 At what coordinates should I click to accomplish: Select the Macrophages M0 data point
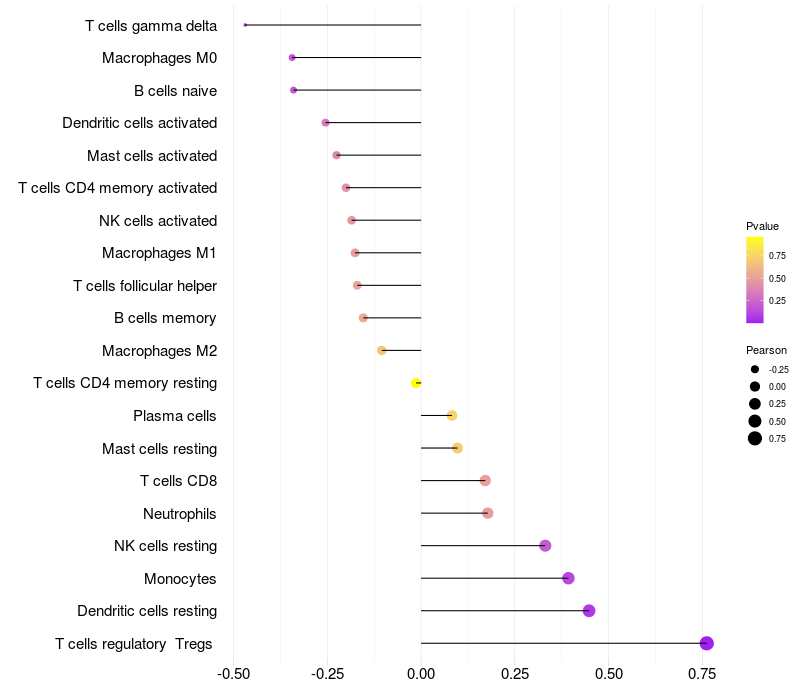[292, 58]
